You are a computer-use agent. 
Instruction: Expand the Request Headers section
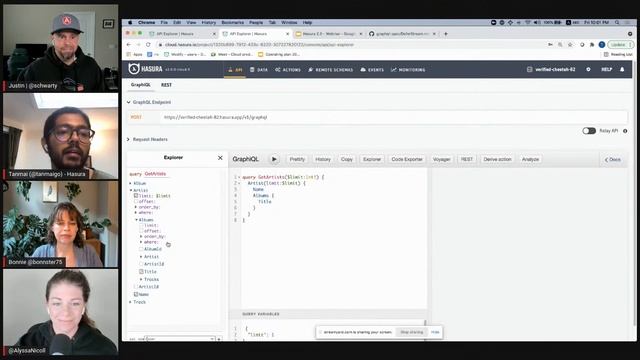point(129,139)
